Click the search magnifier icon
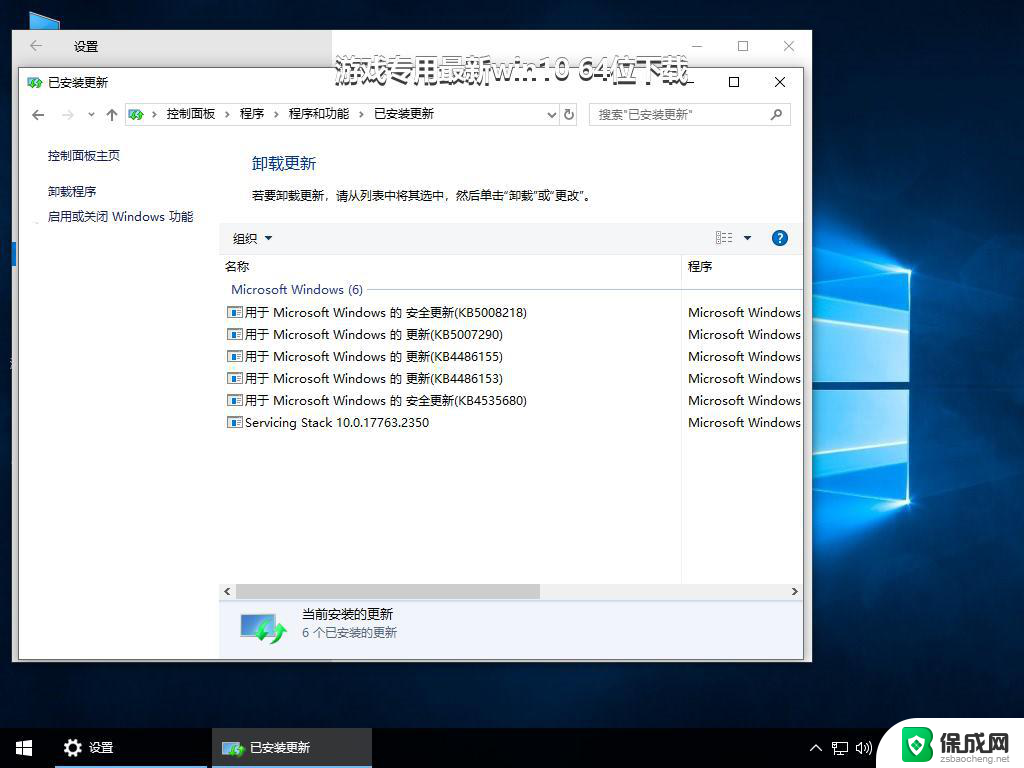The image size is (1024, 768). [776, 115]
